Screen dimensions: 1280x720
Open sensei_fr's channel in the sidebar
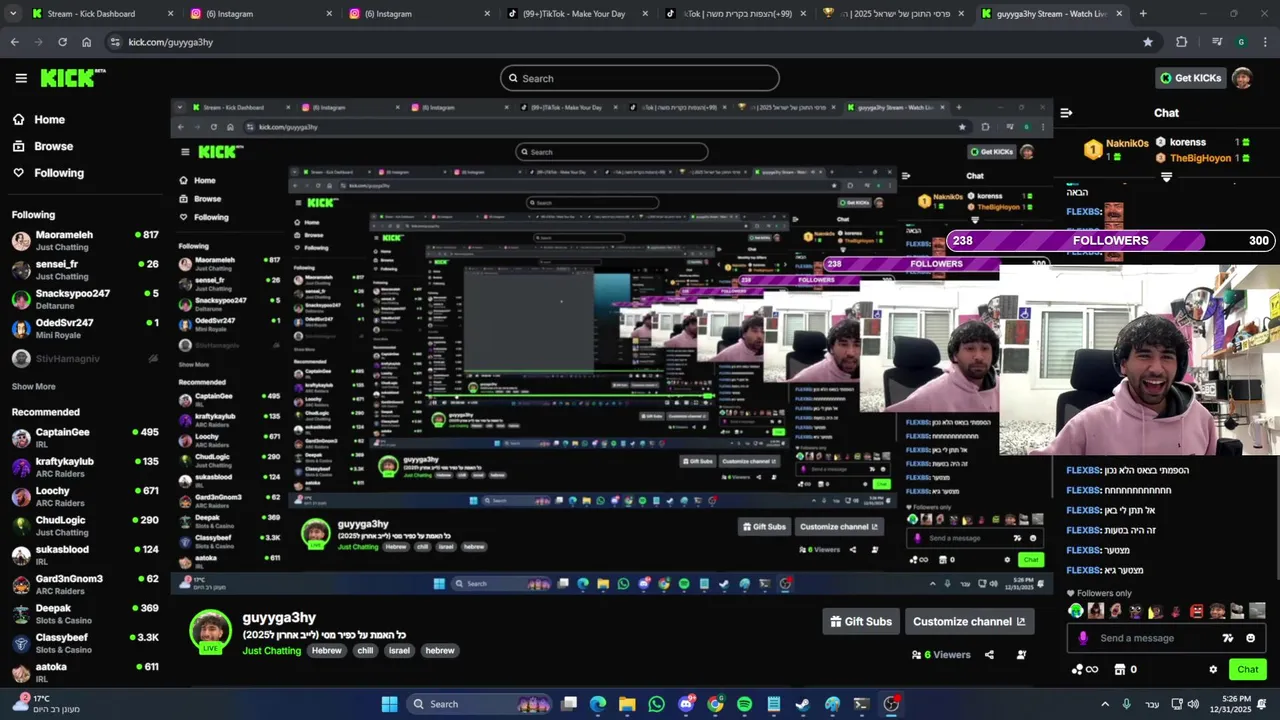[x=85, y=270]
